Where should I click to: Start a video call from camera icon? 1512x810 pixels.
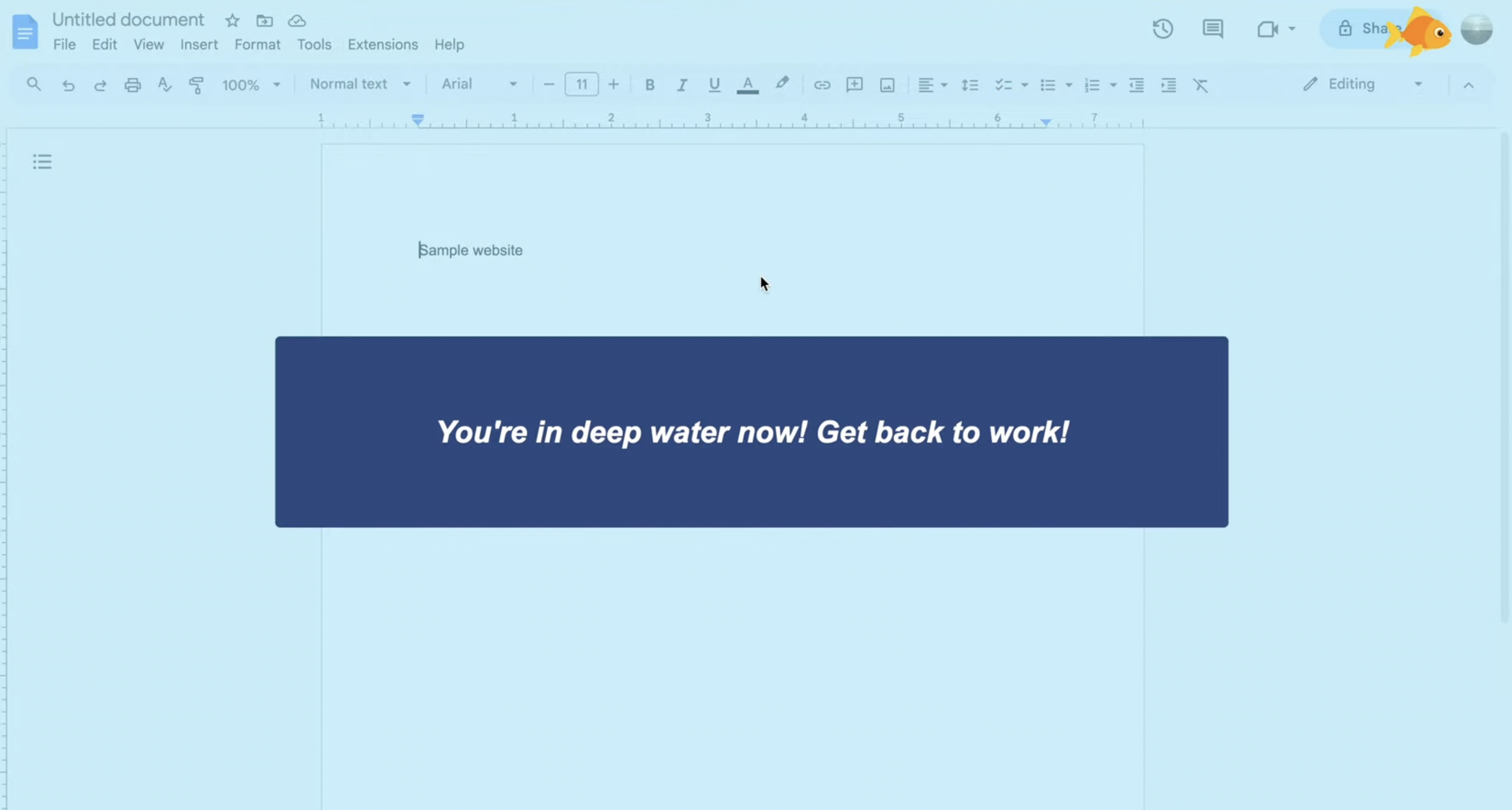(x=1267, y=29)
